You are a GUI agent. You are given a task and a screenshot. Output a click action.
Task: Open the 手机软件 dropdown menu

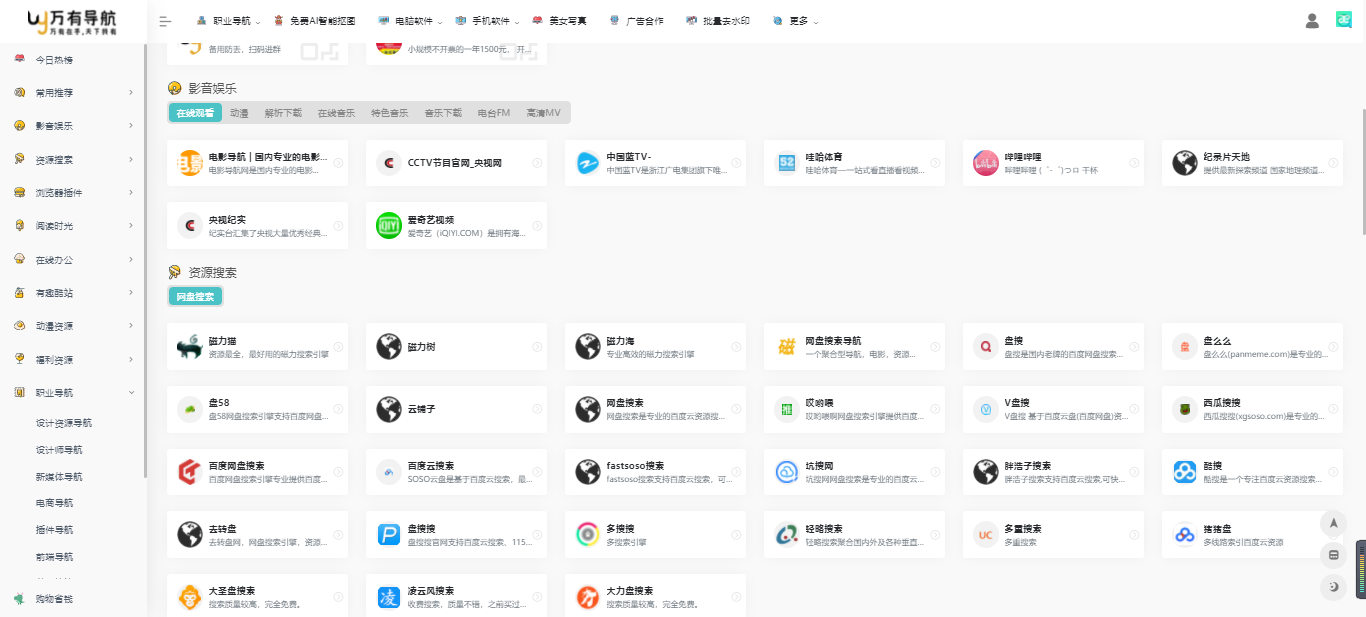click(x=487, y=21)
